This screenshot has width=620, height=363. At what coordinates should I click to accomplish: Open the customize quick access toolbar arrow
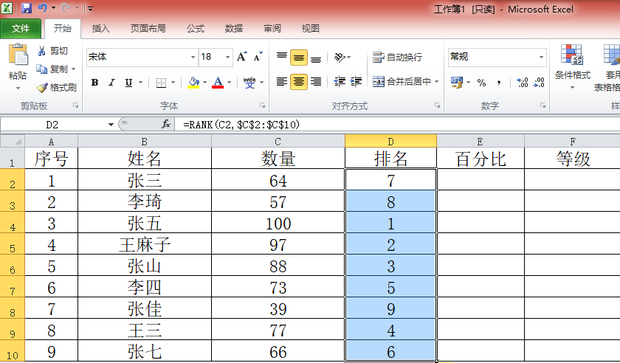tap(90, 8)
